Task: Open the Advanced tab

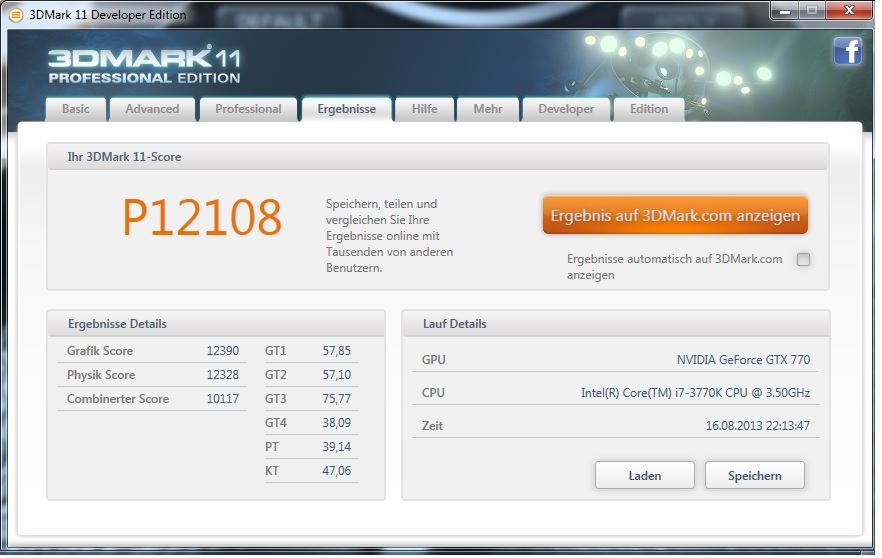Action: click(x=152, y=109)
